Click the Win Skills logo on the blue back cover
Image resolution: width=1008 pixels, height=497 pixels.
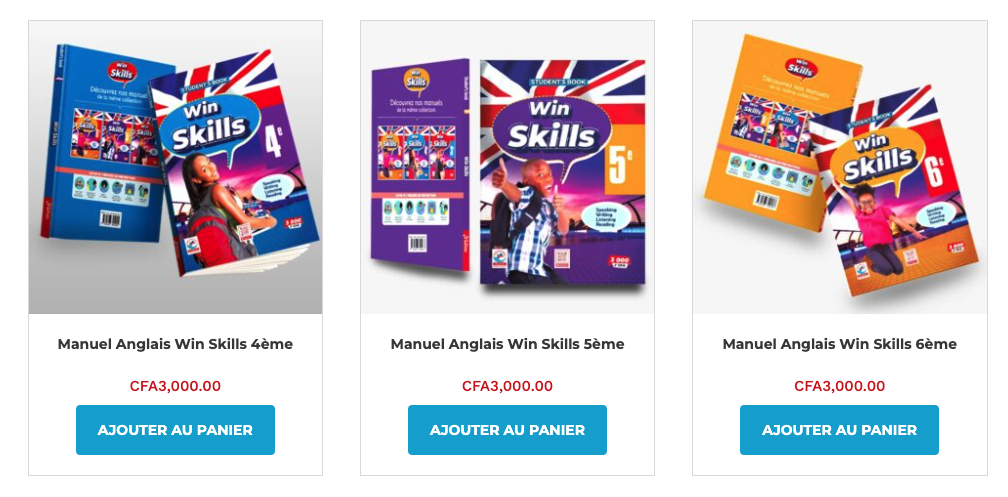coord(122,73)
